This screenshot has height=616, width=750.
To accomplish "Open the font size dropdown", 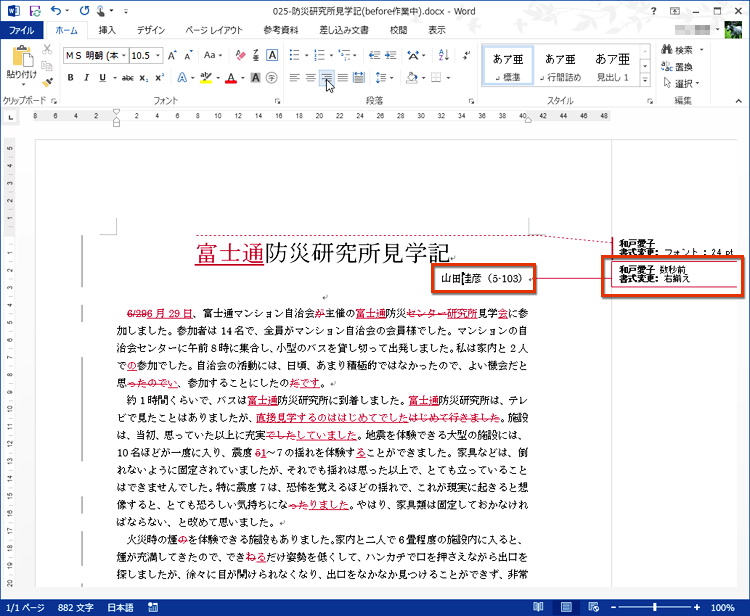I will [157, 55].
